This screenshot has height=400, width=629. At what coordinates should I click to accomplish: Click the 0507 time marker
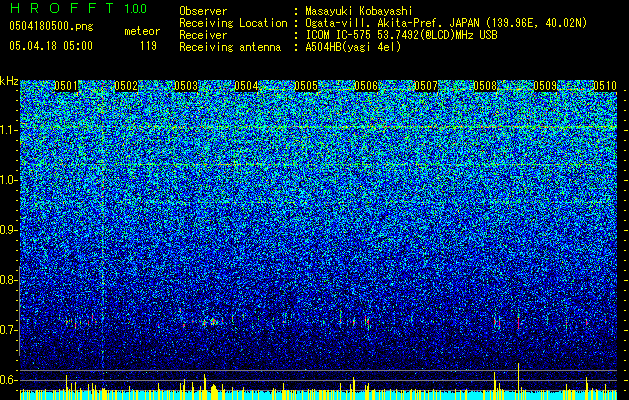[x=426, y=86]
